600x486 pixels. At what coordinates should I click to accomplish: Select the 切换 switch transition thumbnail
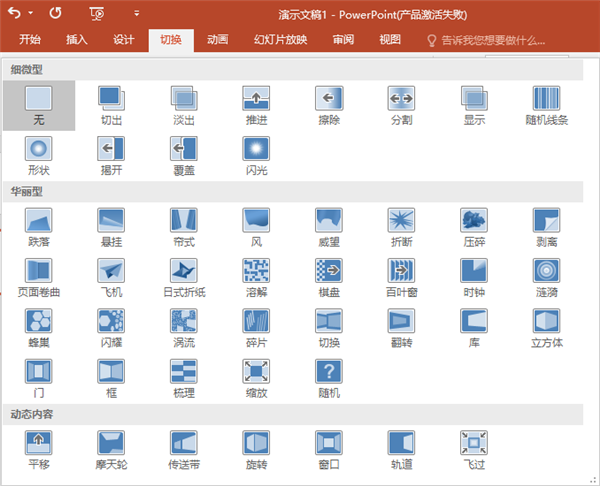[329, 328]
